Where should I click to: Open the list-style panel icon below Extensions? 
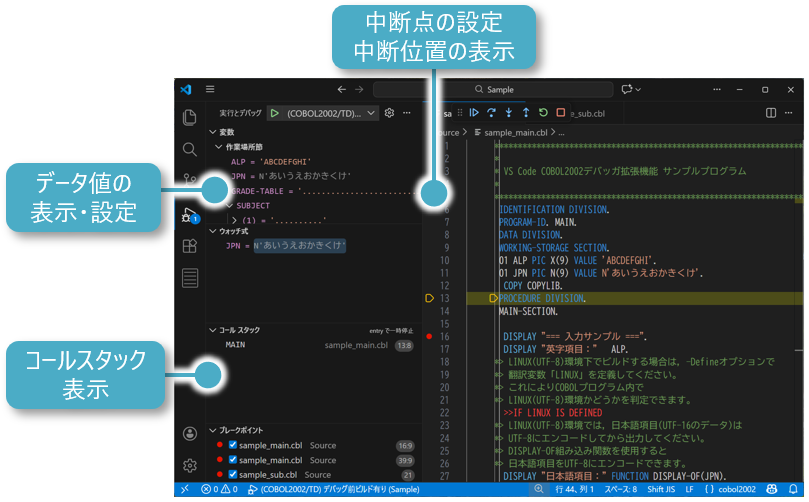click(x=190, y=278)
